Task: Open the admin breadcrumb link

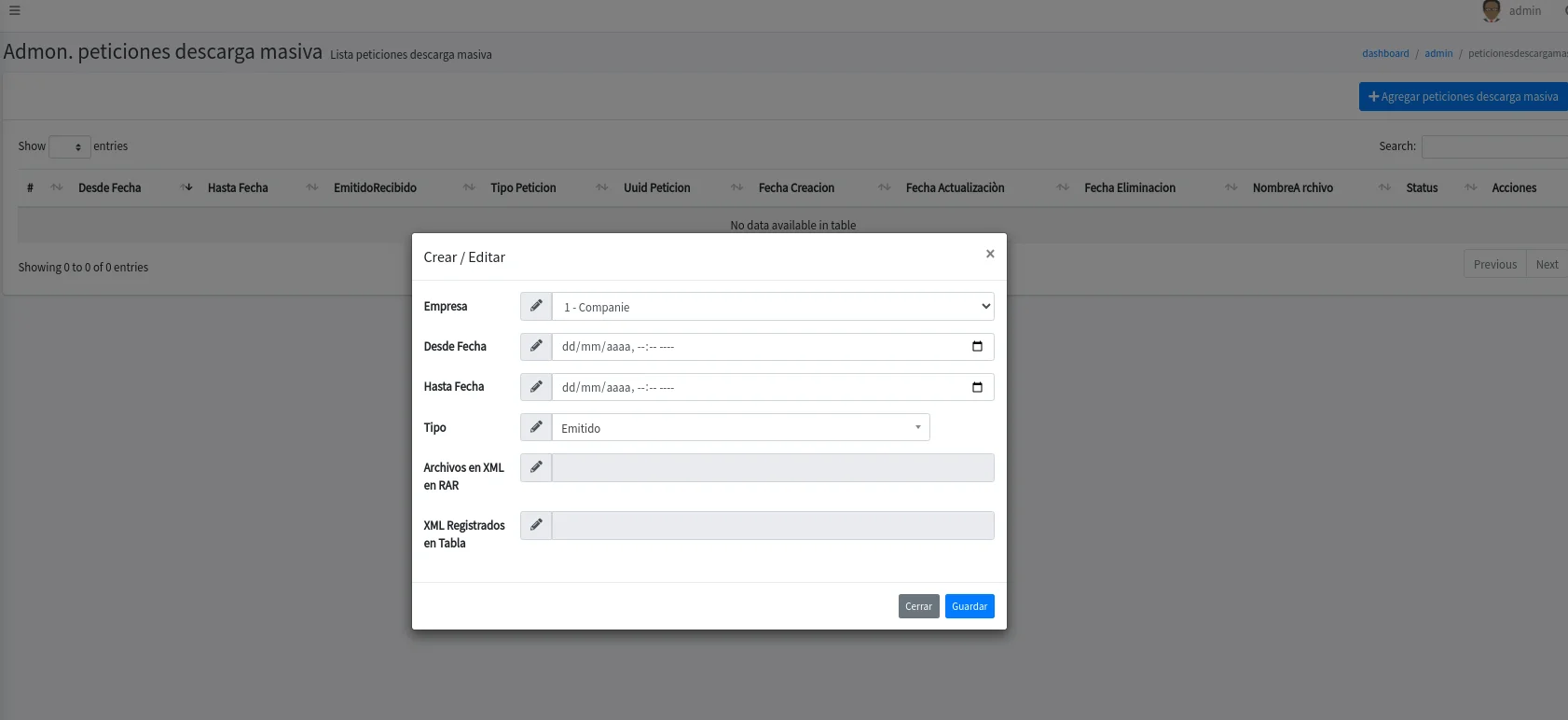Action: pyautogui.click(x=1438, y=53)
